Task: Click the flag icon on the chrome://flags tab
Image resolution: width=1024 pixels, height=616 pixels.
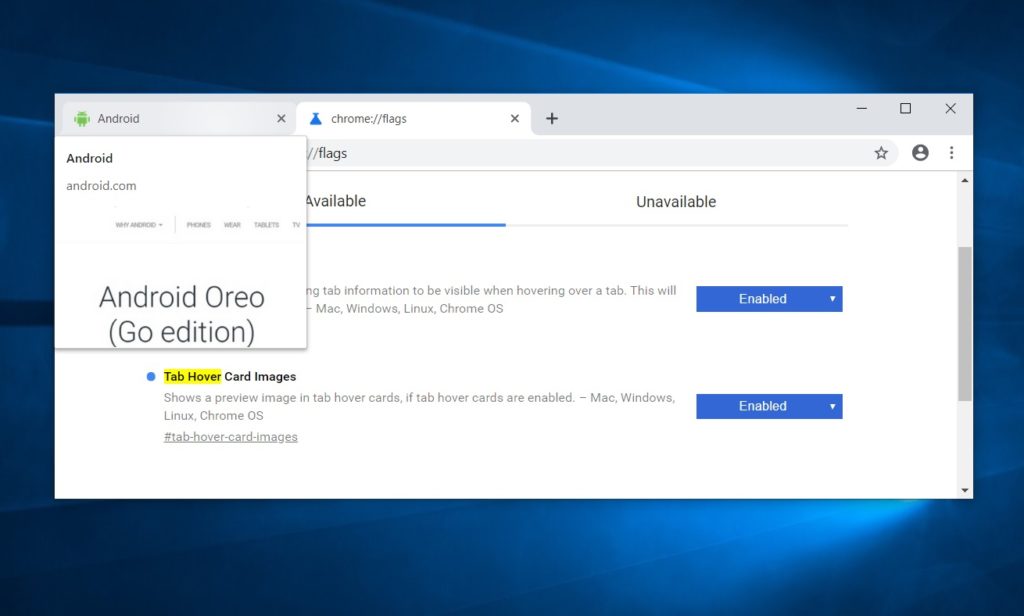Action: tap(314, 118)
